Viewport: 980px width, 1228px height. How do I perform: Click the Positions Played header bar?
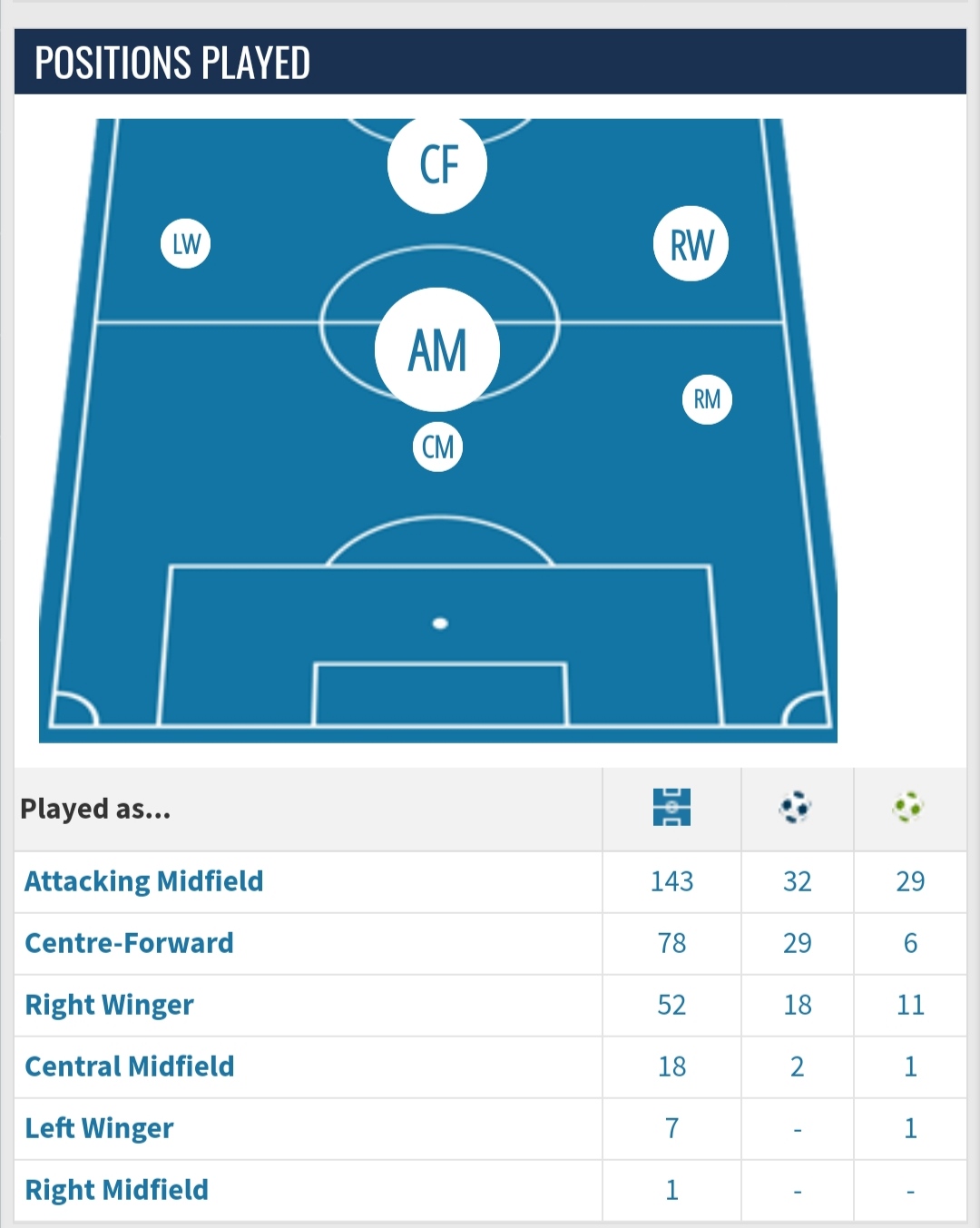[x=490, y=62]
